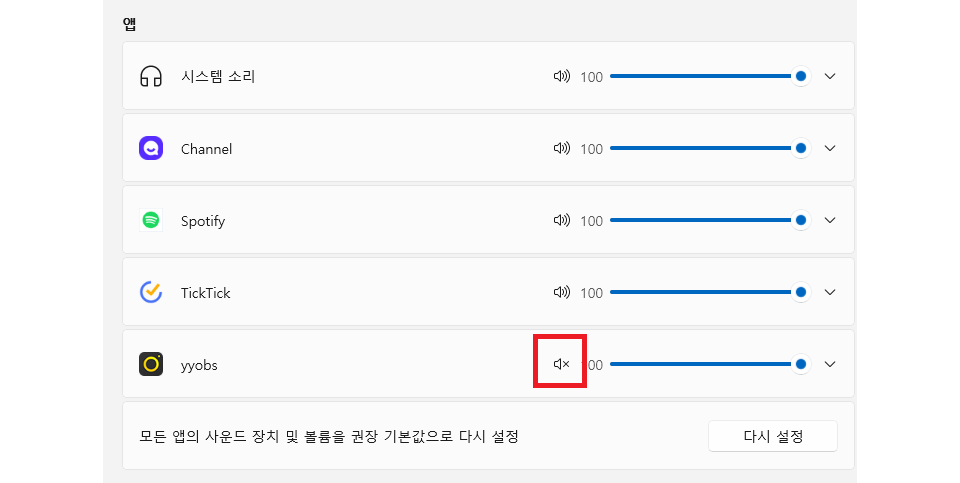The height and width of the screenshot is (483, 960).
Task: Click the system sounds volume slider handle
Action: 800,76
